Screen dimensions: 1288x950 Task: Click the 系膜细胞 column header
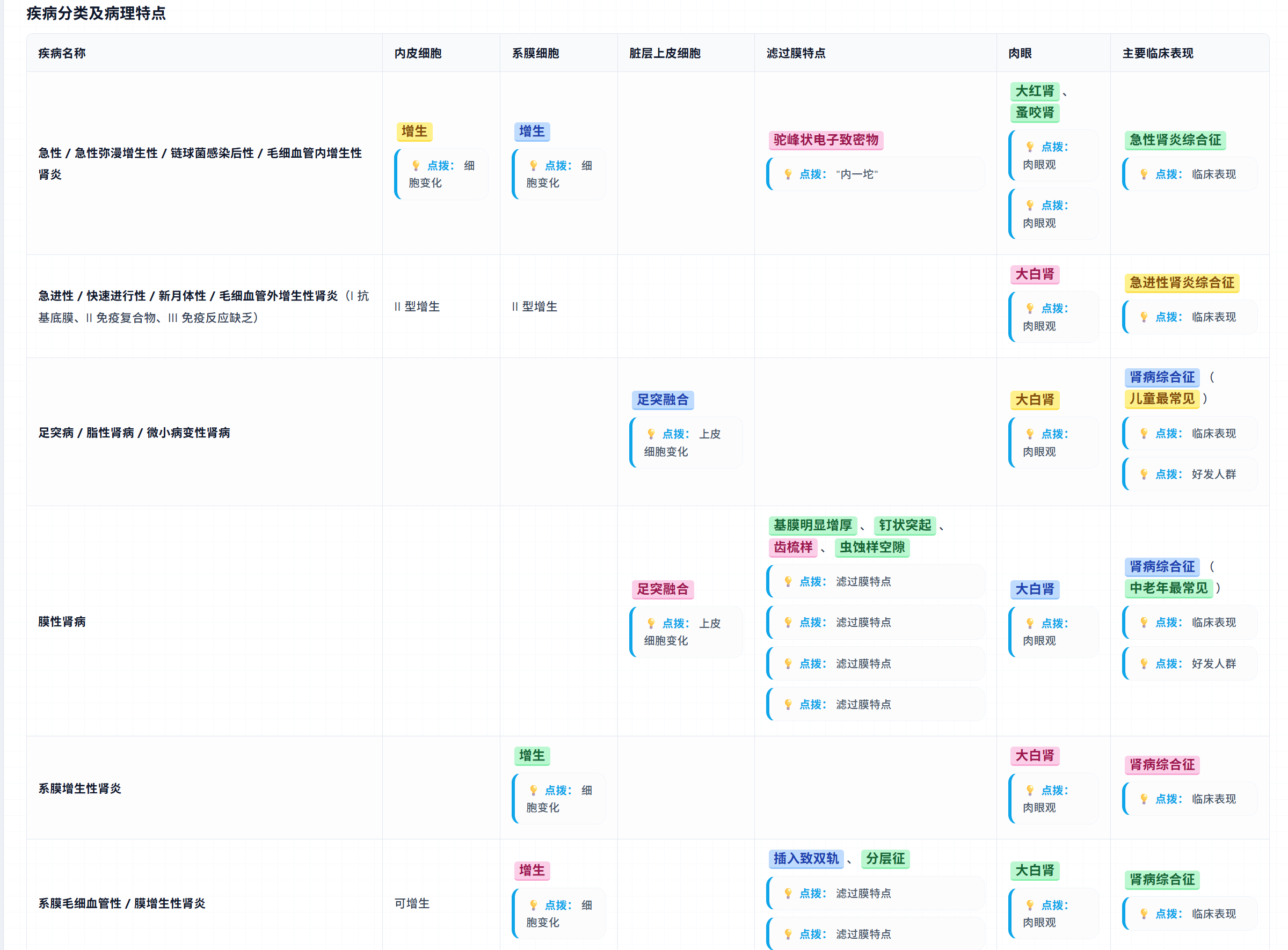[536, 53]
